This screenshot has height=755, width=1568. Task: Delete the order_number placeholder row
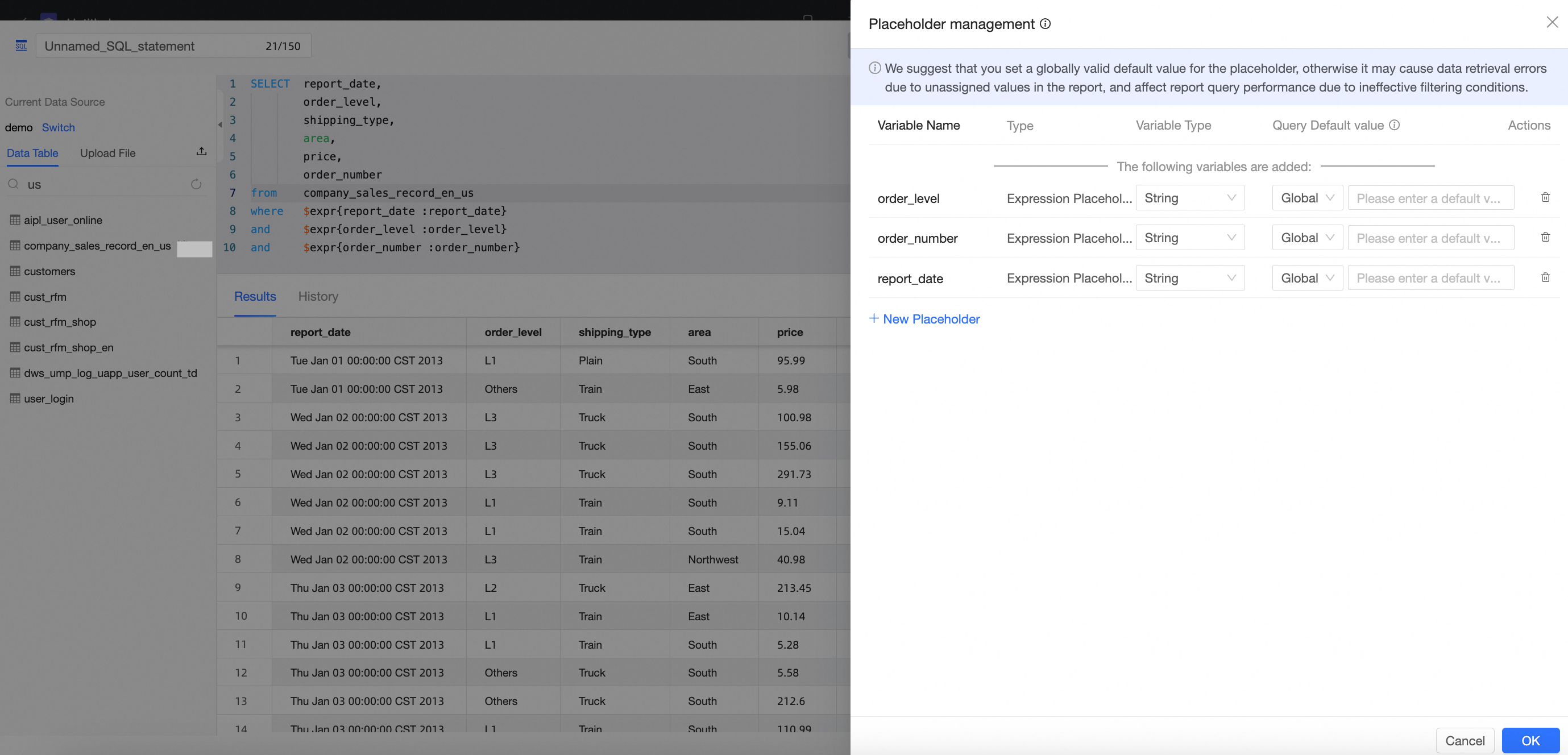1545,238
